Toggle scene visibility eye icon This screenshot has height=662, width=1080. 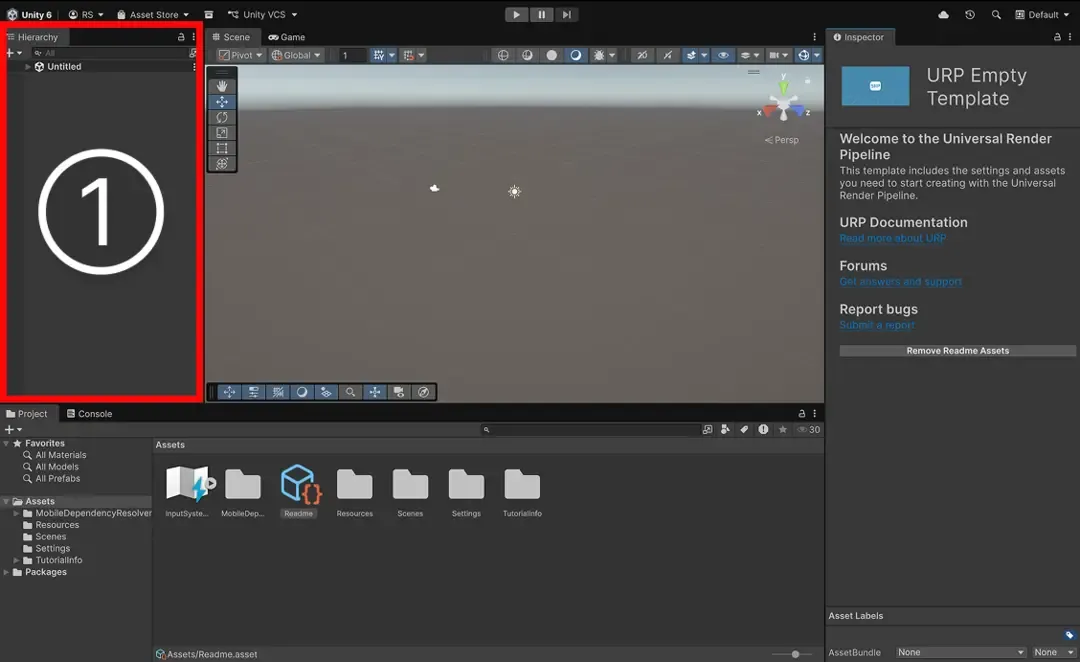click(724, 55)
